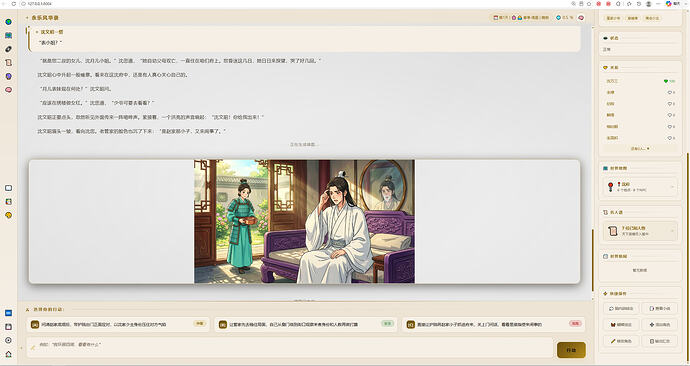This screenshot has height=366, width=690.
Task: Click the second tag at top of right panel
Action: click(x=633, y=18)
